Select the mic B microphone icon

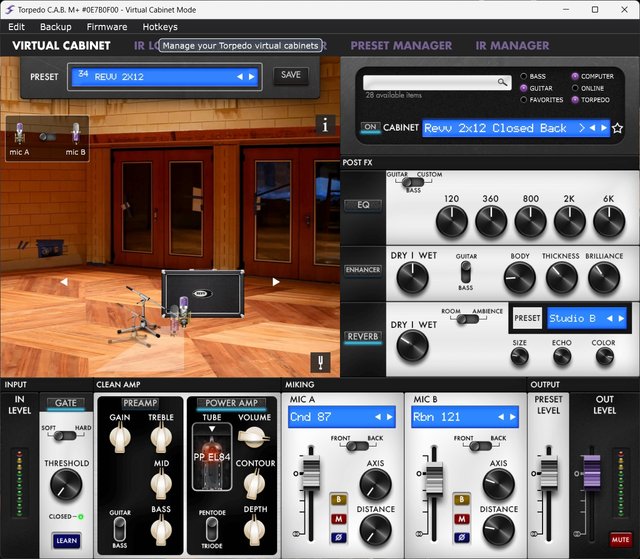point(76,134)
